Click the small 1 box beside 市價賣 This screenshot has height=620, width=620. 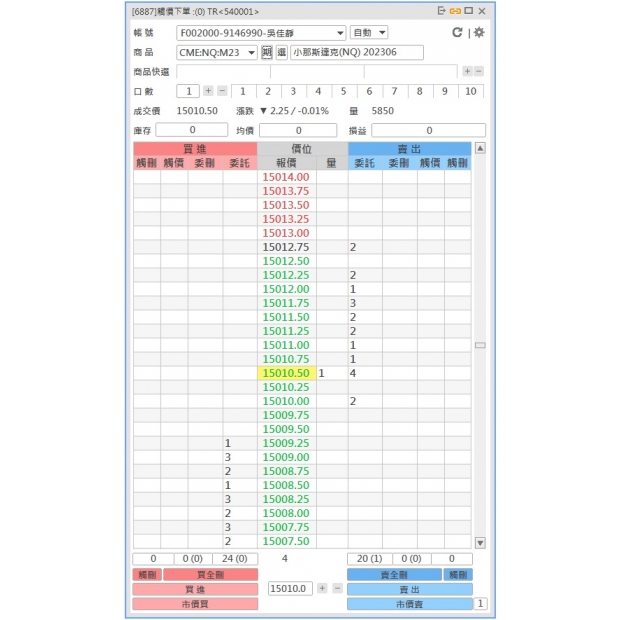(x=480, y=603)
